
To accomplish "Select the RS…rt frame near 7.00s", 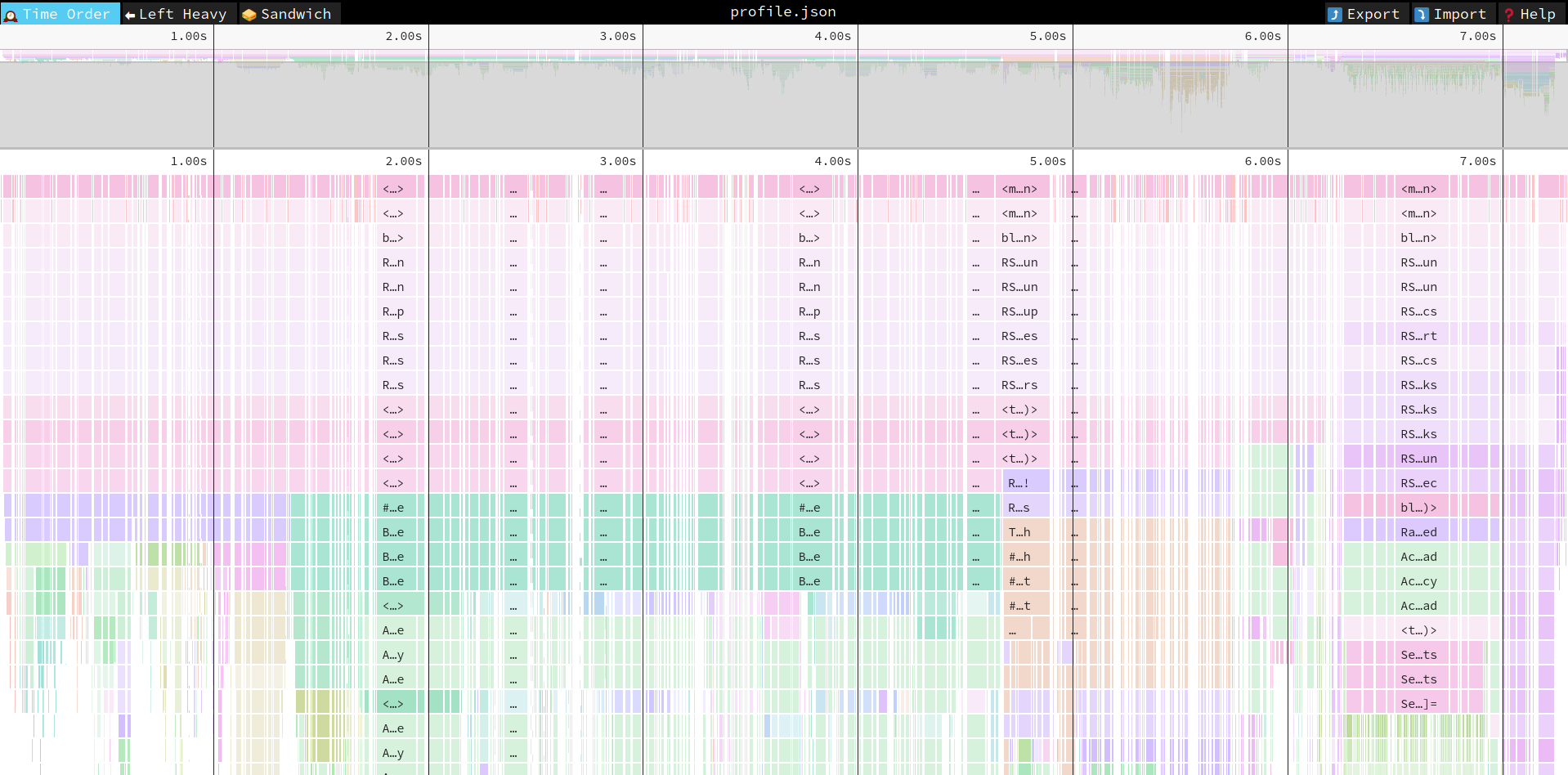I will pyautogui.click(x=1418, y=336).
